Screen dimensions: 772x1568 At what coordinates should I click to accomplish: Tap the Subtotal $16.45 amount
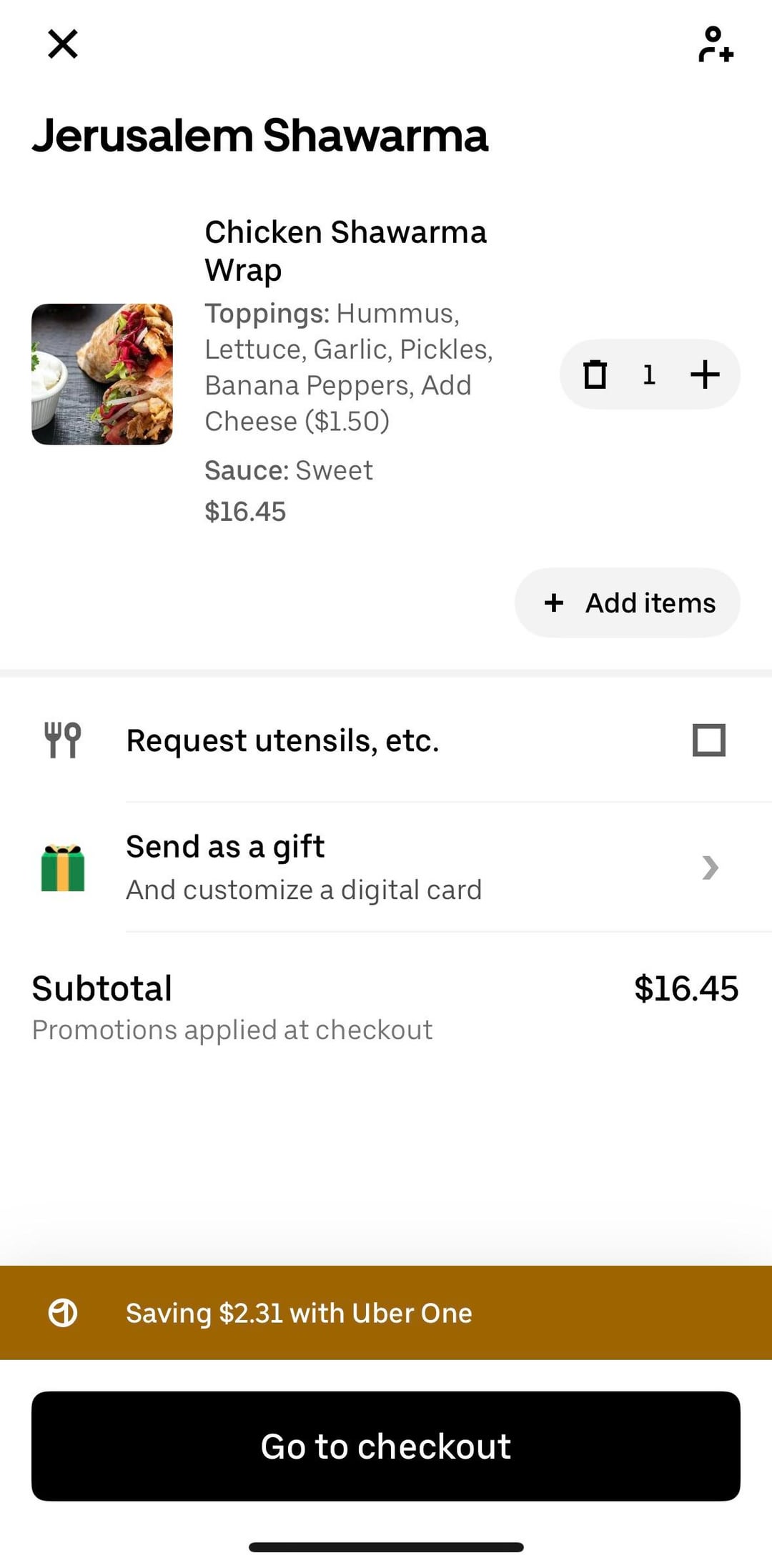686,988
